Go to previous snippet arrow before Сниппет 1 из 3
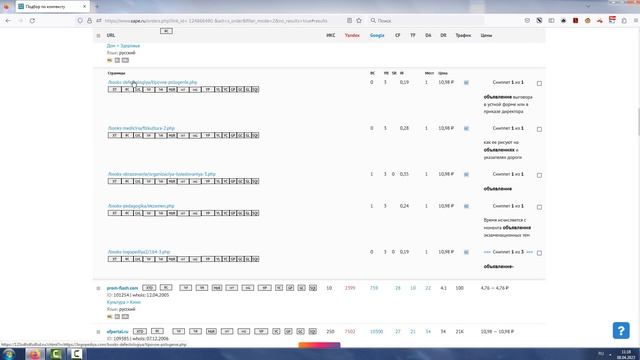This screenshot has width=640, height=360. coord(487,252)
